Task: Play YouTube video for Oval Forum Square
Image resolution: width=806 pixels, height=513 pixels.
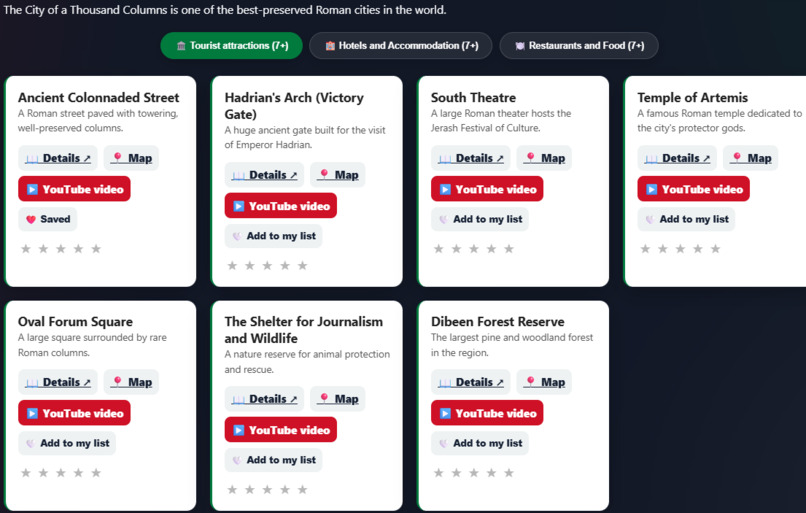Action: pos(75,413)
